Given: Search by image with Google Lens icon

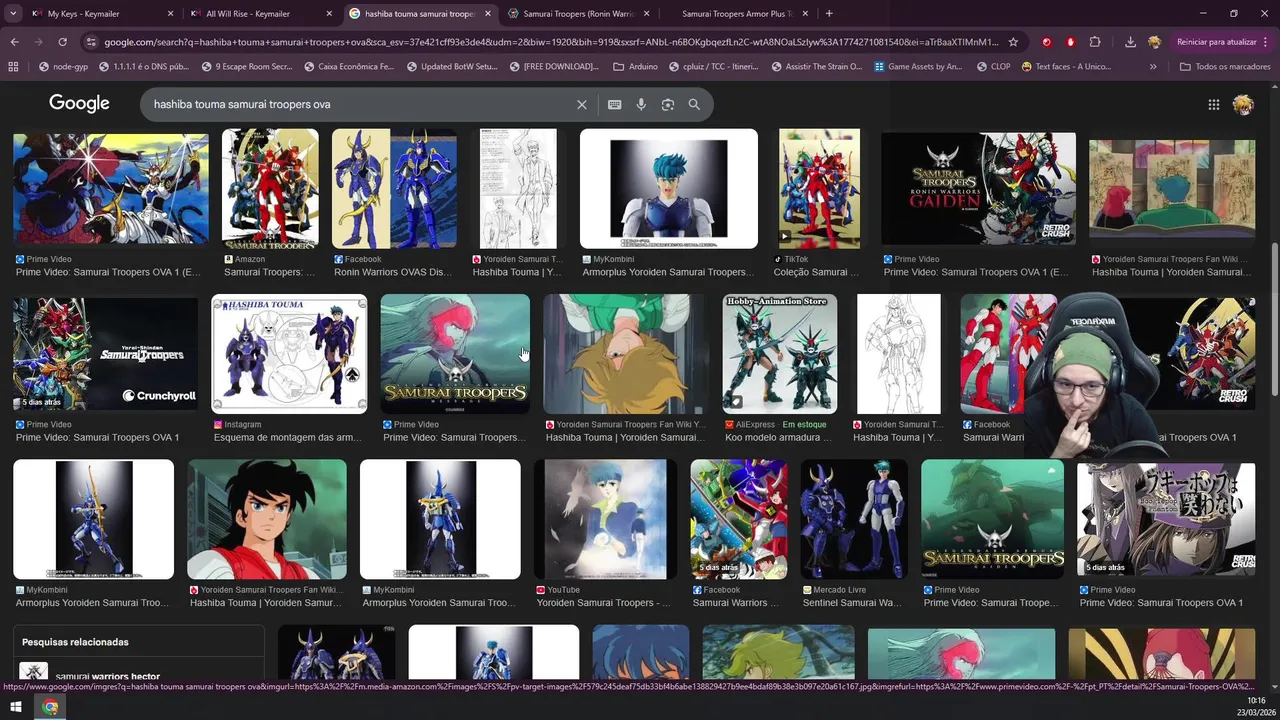Looking at the screenshot, I should pos(668,104).
